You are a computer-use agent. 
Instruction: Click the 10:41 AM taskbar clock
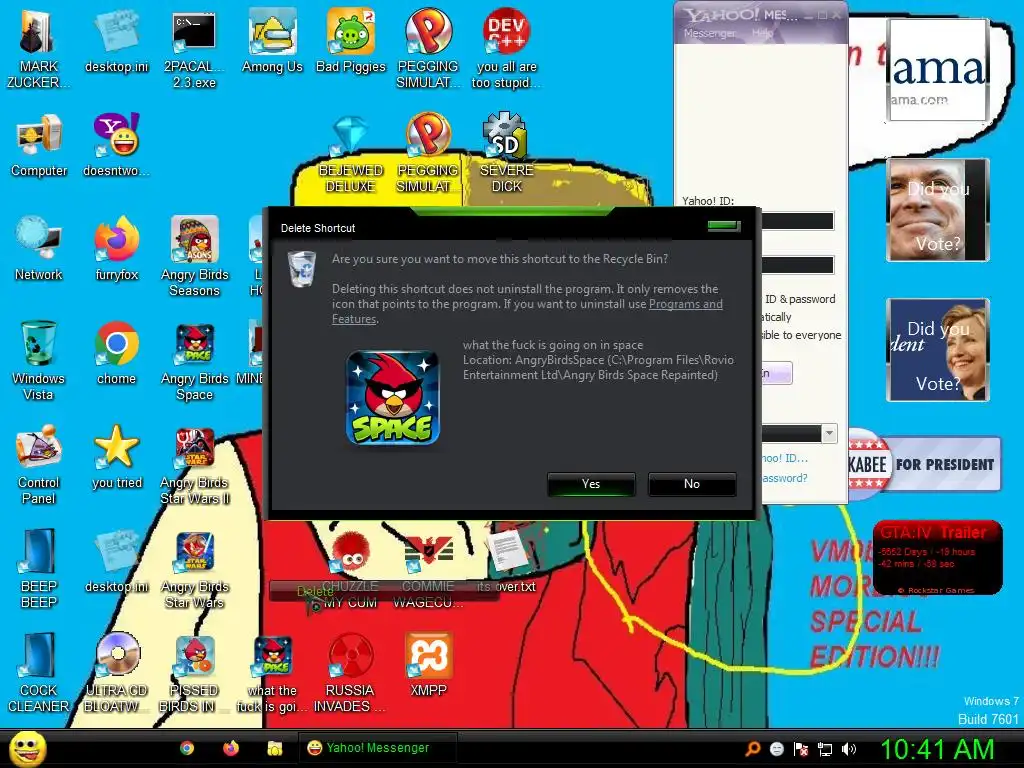pyautogui.click(x=937, y=749)
